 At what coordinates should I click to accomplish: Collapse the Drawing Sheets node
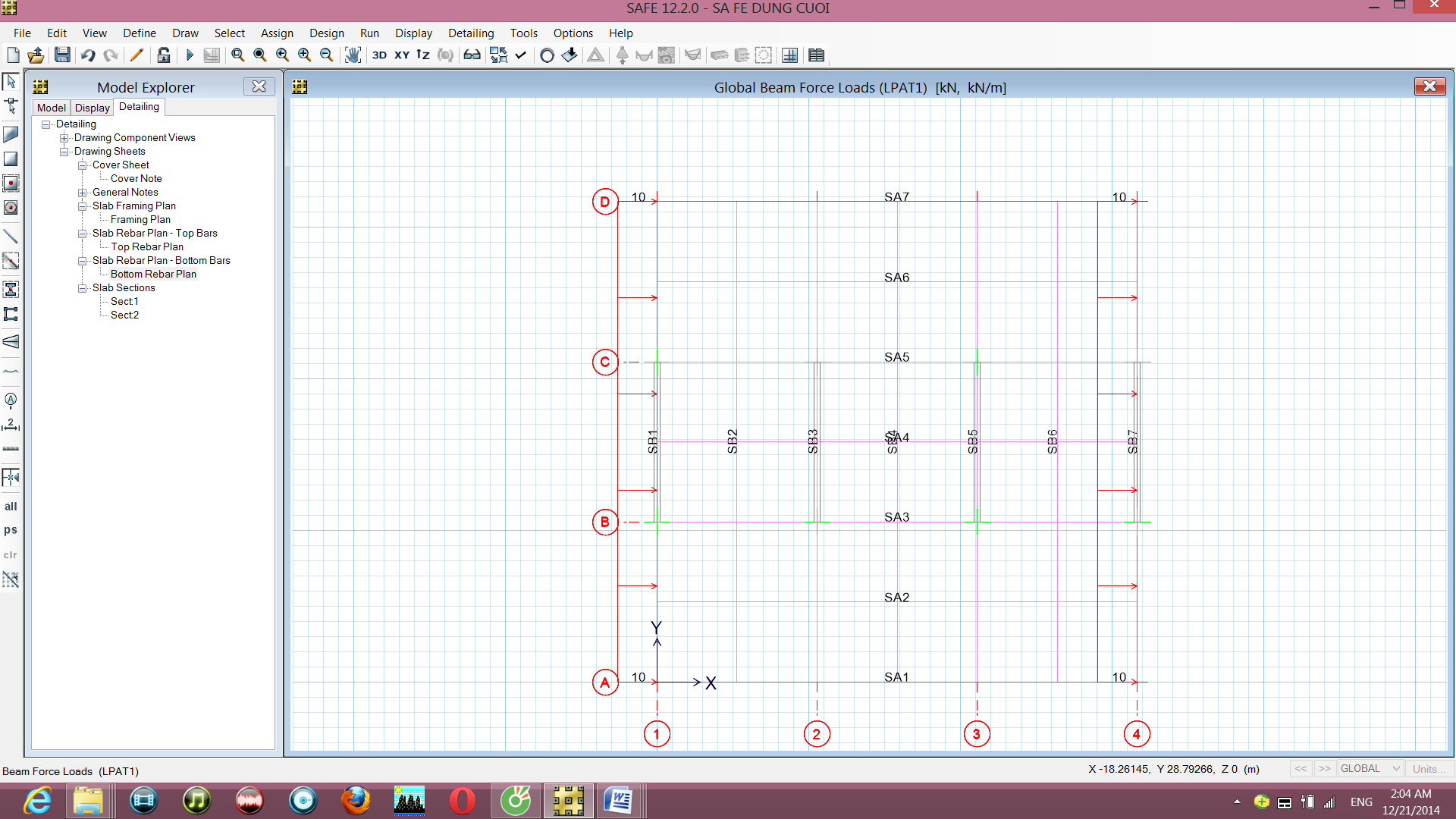(x=64, y=152)
